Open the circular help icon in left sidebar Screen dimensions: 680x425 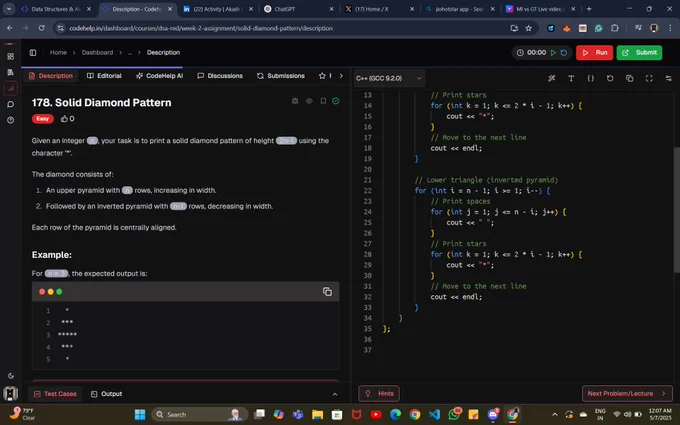coord(10,120)
